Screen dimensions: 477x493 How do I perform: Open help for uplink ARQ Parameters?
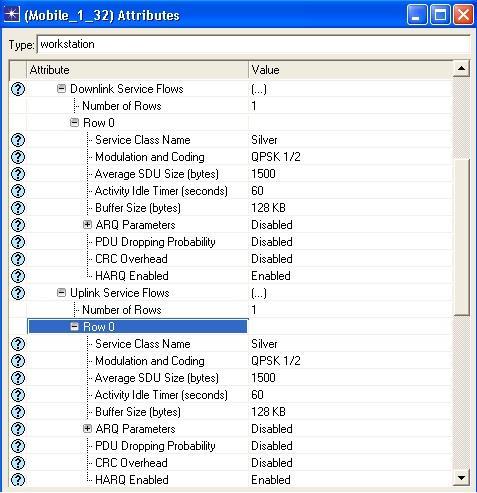pyautogui.click(x=18, y=429)
